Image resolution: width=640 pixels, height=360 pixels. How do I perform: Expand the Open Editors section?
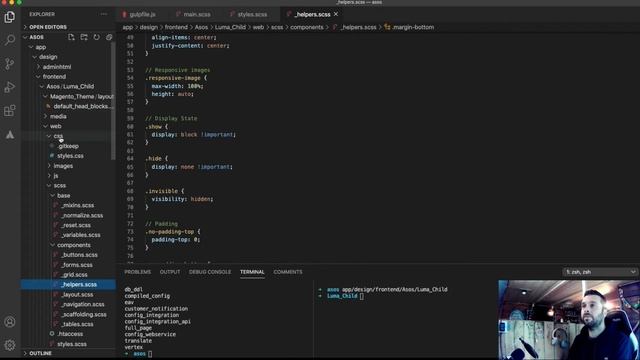click(x=68, y=27)
